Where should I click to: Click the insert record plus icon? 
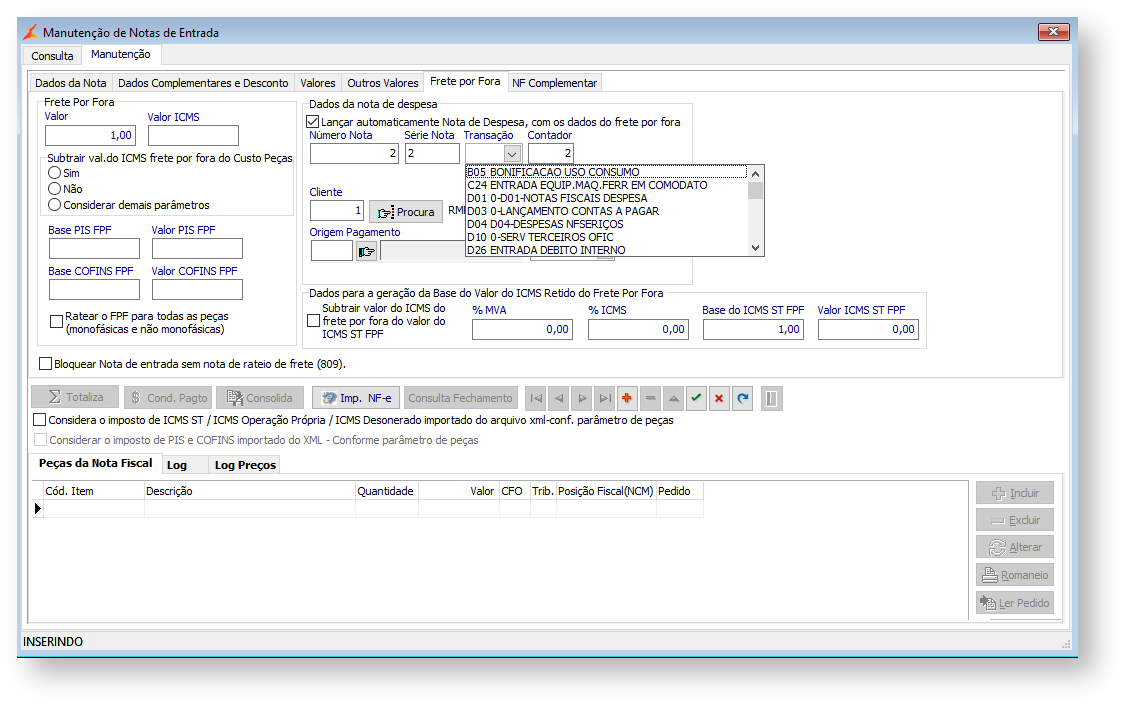click(x=628, y=398)
